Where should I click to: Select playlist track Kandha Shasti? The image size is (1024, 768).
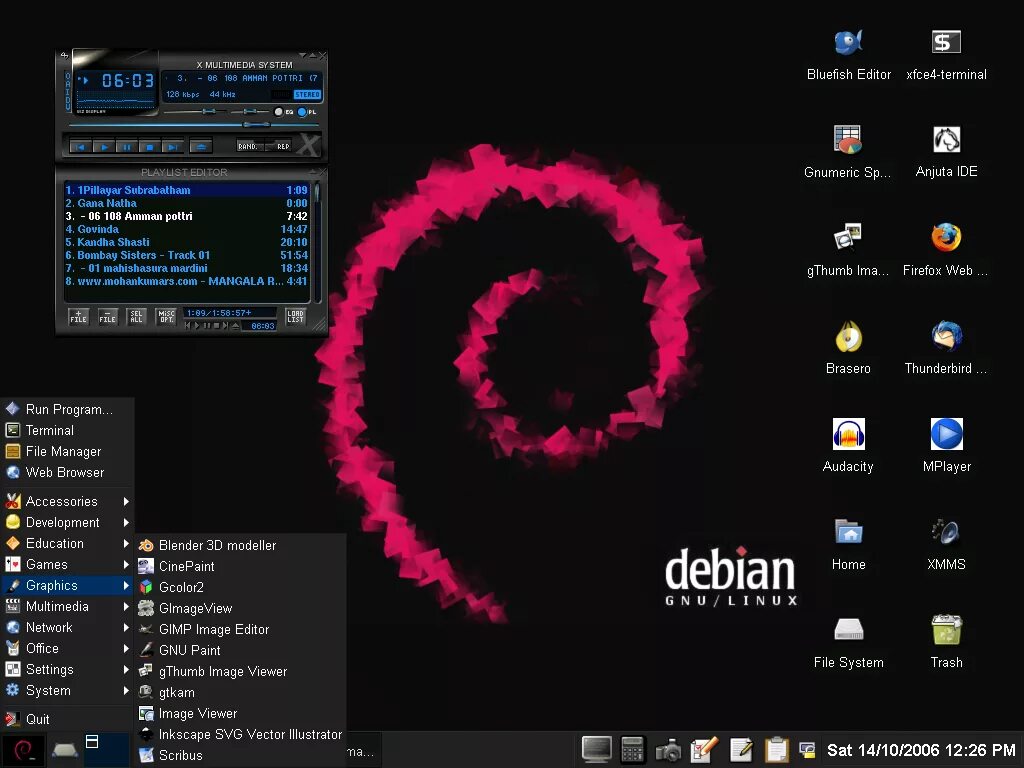click(186, 242)
